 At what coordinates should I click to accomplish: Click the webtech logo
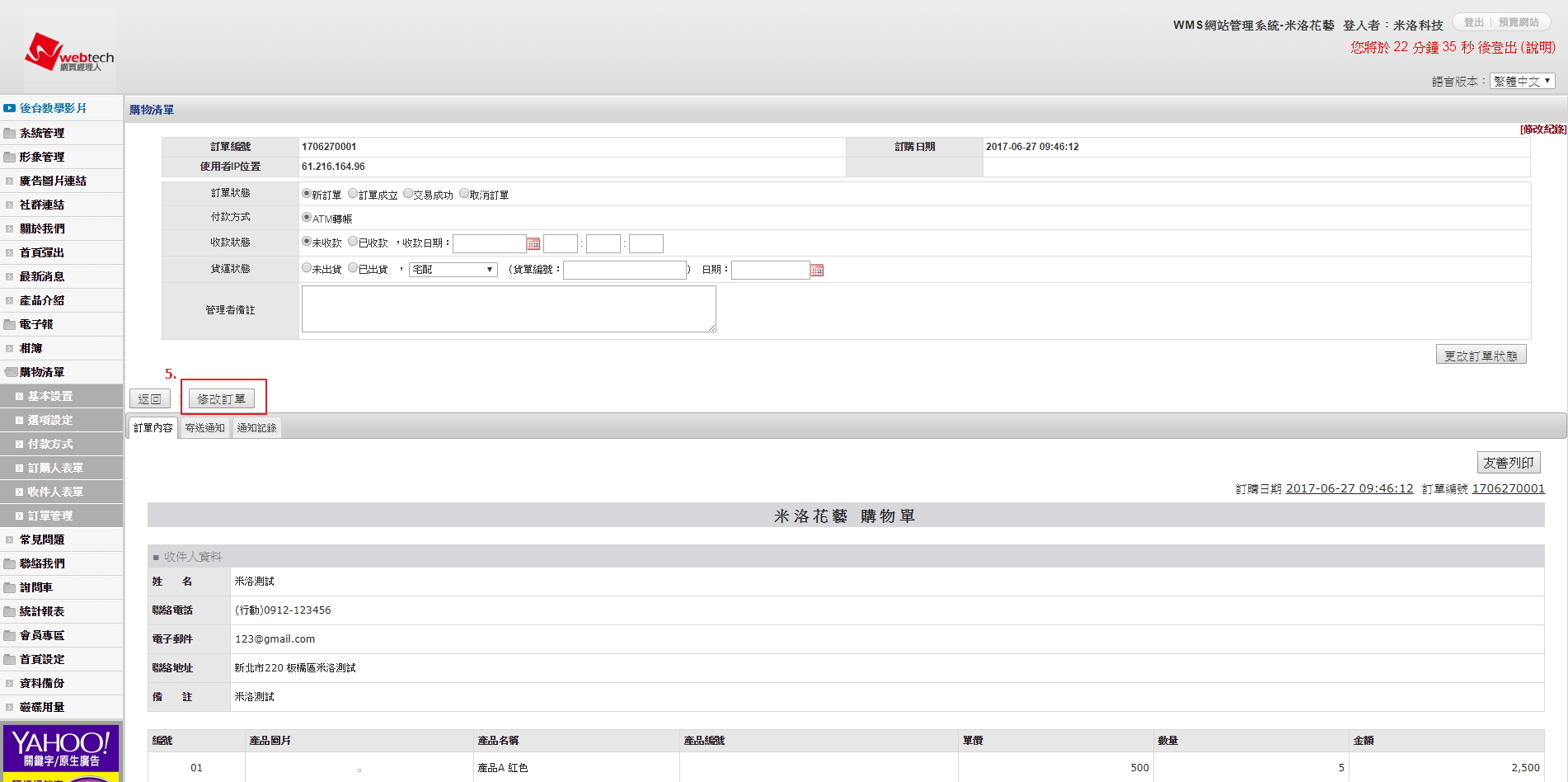(69, 53)
